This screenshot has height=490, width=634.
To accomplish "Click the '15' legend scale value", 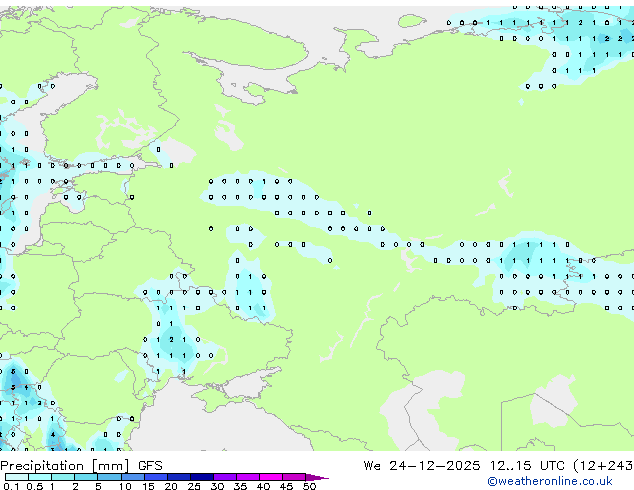I will [148, 486].
